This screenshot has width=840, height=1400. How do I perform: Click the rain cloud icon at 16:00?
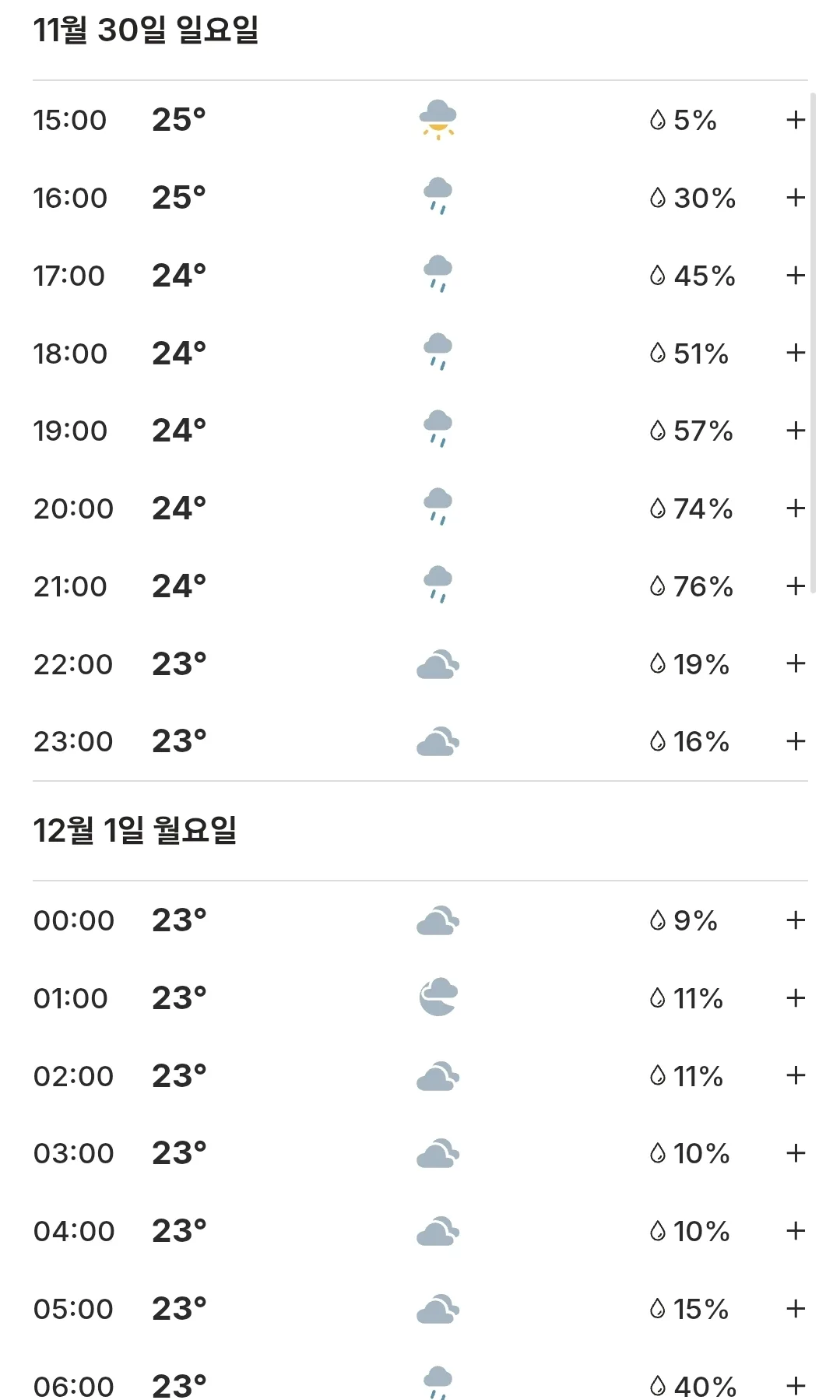tap(438, 196)
